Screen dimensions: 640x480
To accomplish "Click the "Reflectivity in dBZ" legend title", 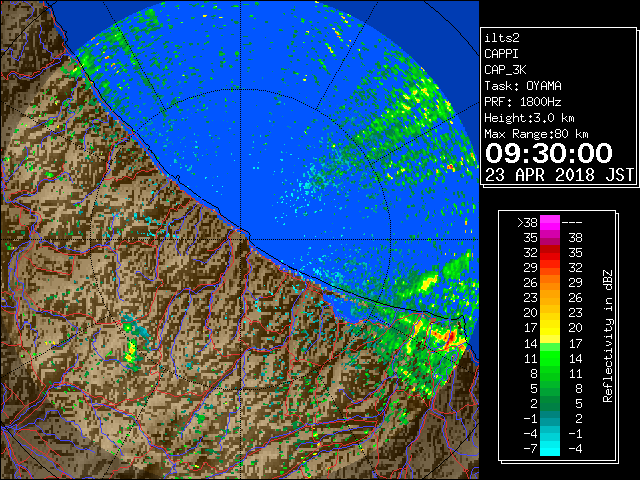I will [x=607, y=336].
